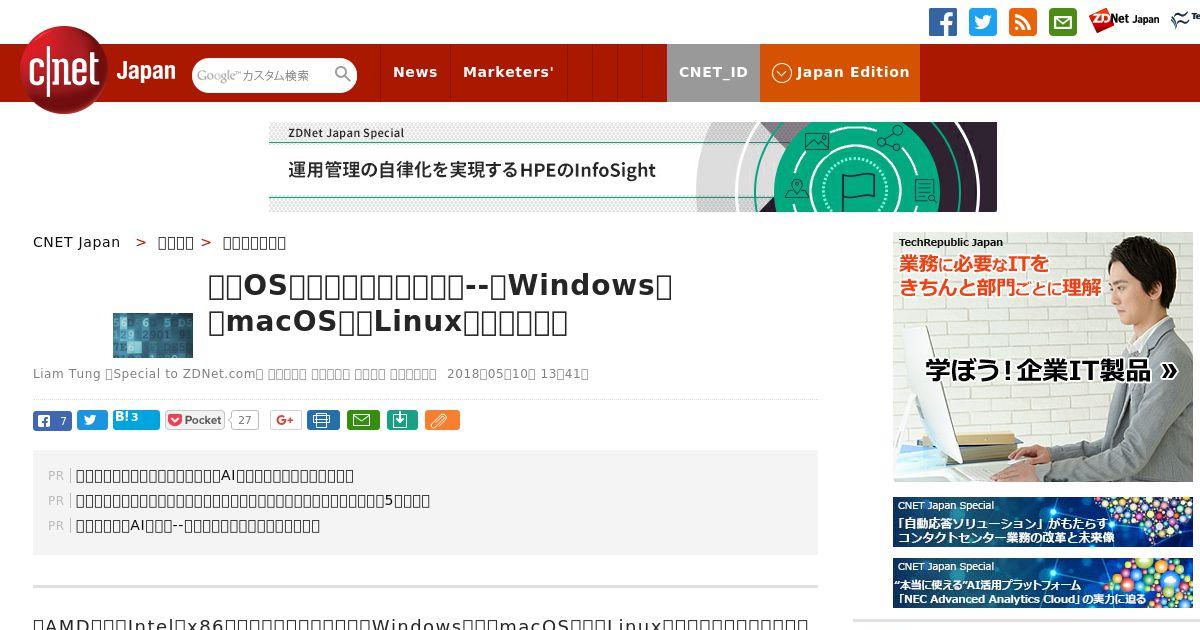Email the article using the green envelope share icon
Viewport: 1200px width, 630px height.
363,421
